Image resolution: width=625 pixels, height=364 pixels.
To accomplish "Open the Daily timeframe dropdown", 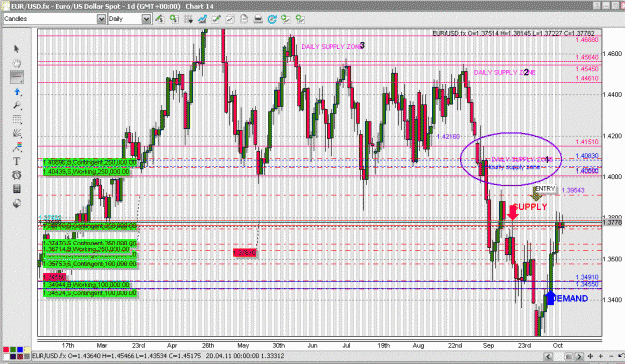I will click(x=146, y=19).
